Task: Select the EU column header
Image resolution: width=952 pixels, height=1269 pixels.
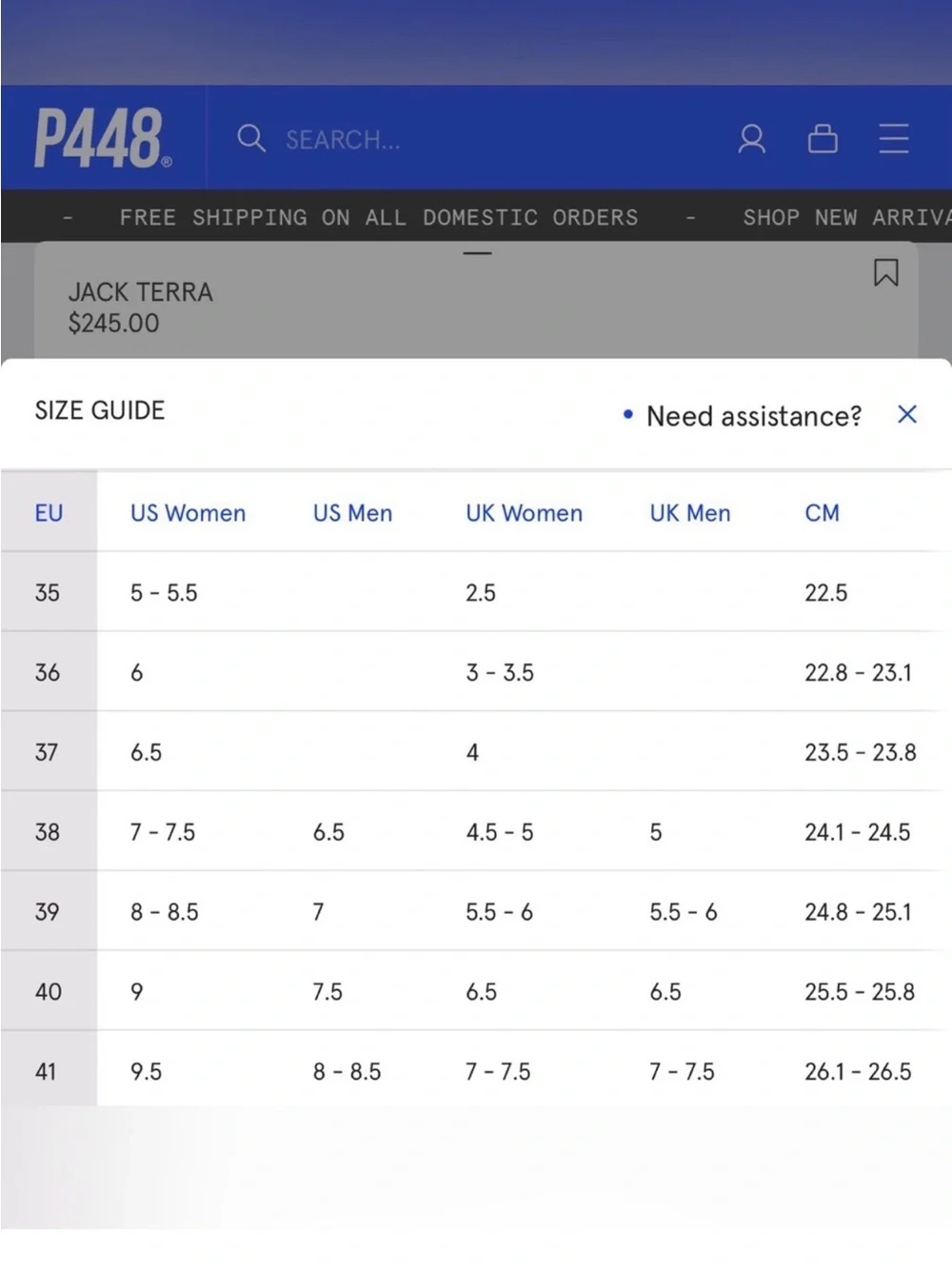Action: point(49,513)
